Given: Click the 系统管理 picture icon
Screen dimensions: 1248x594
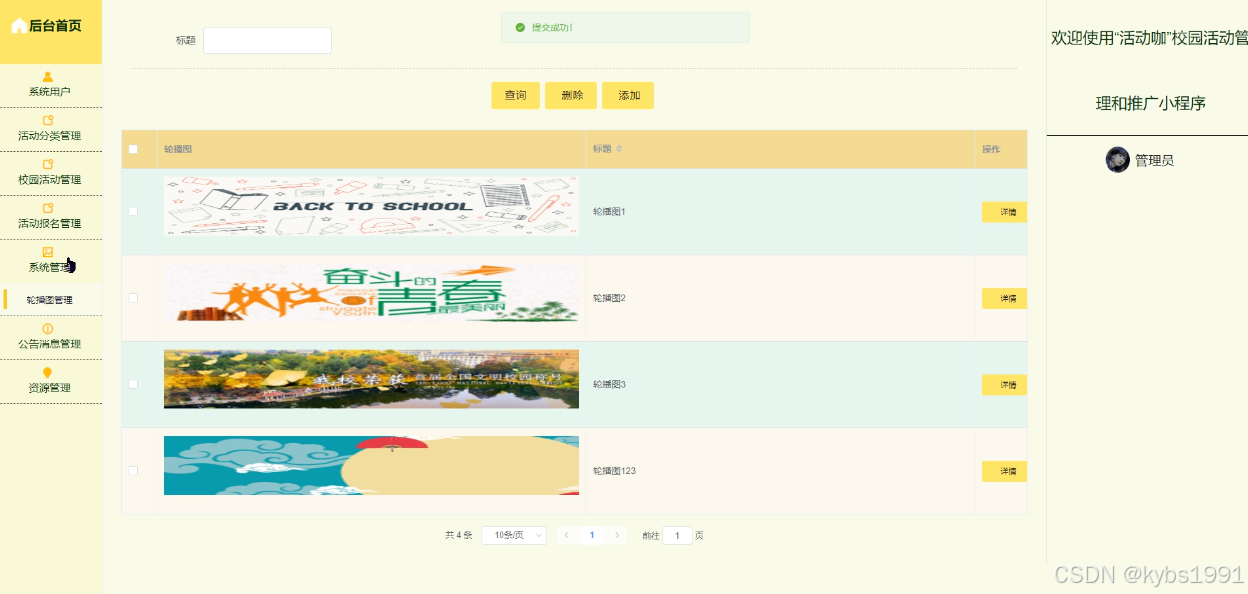Looking at the screenshot, I should [48, 252].
